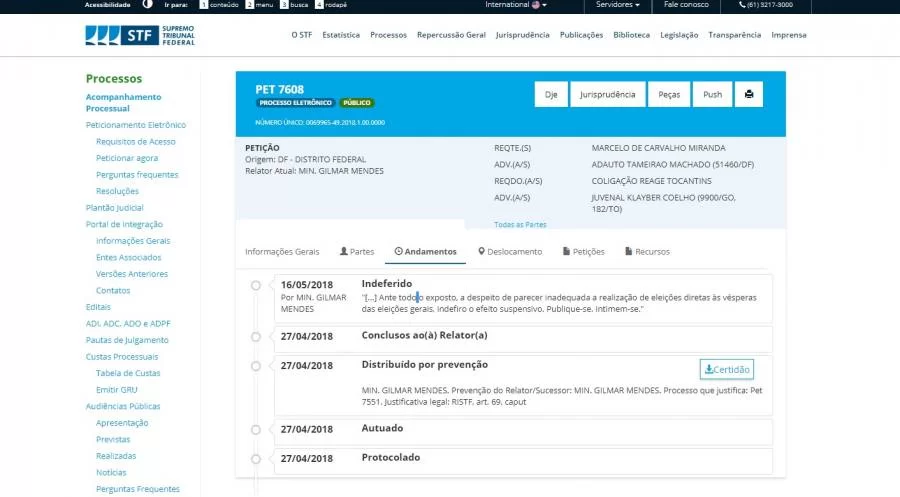Click the Dje button

pyautogui.click(x=550, y=94)
